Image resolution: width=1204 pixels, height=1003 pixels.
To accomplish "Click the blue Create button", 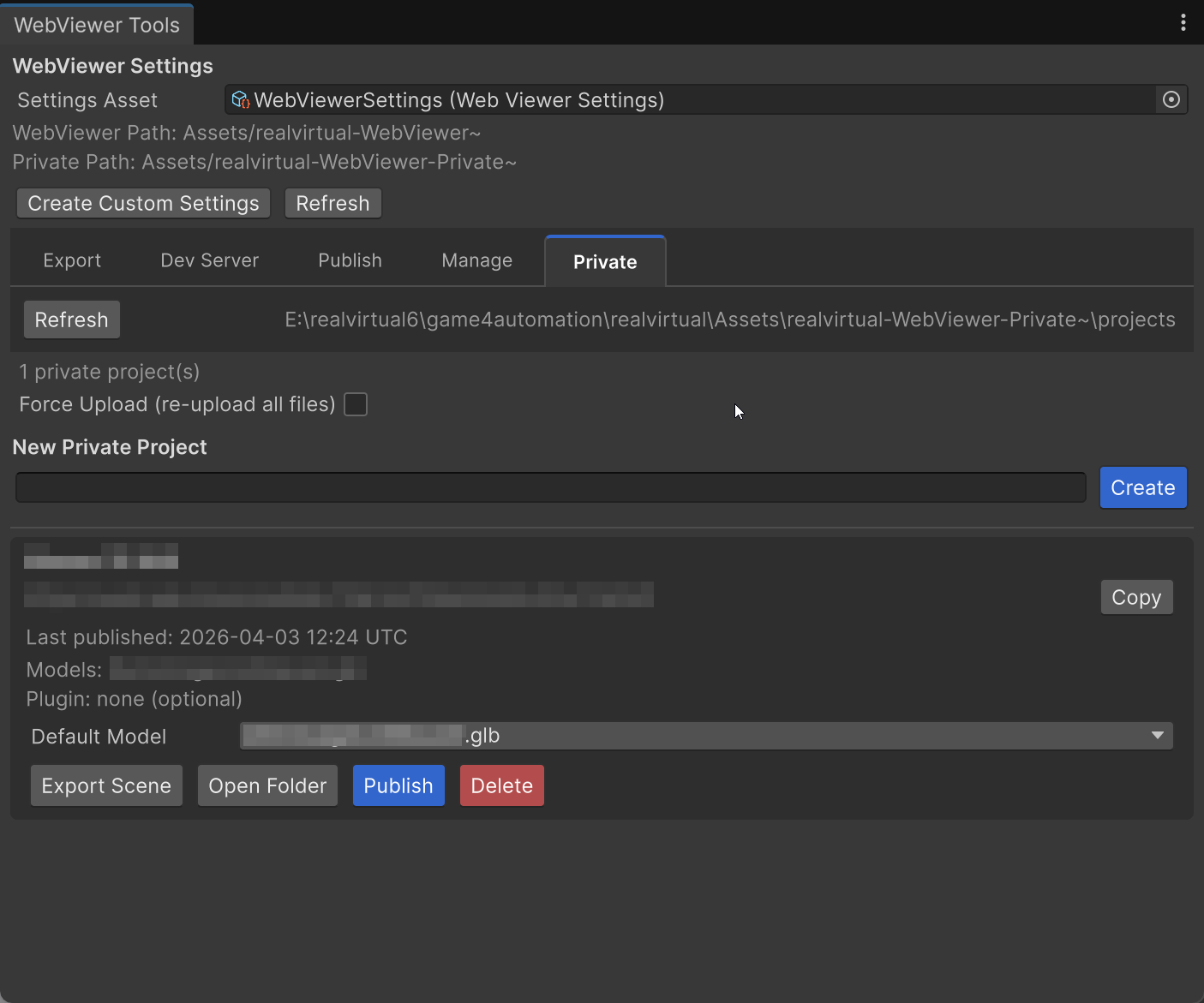I will click(x=1142, y=488).
